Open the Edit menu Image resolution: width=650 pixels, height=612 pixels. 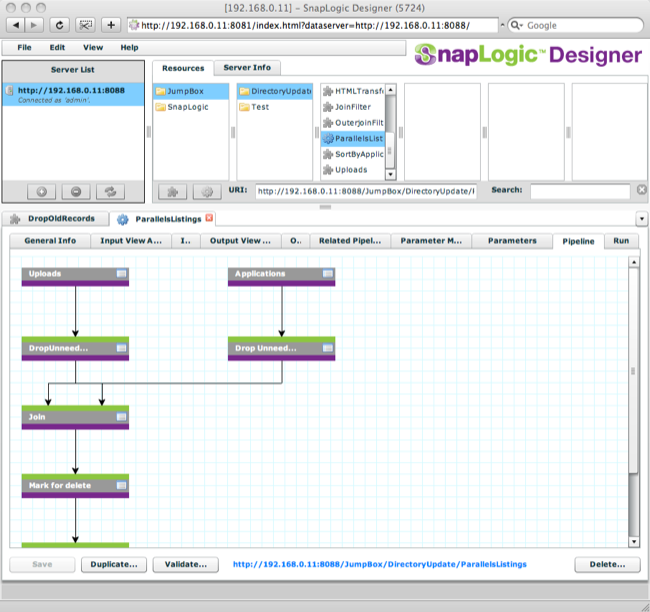tap(57, 48)
